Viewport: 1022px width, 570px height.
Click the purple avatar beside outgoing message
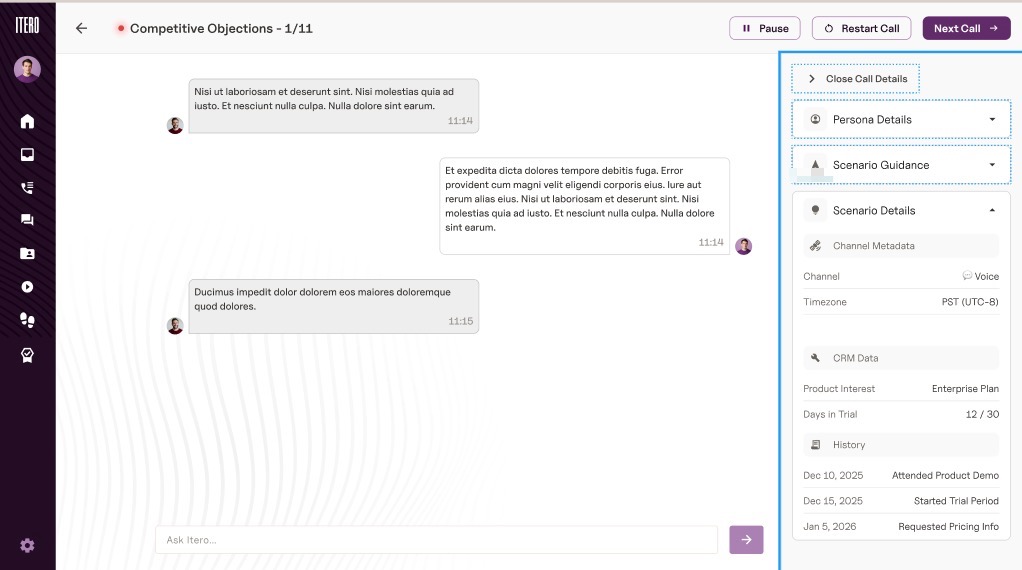click(x=744, y=246)
